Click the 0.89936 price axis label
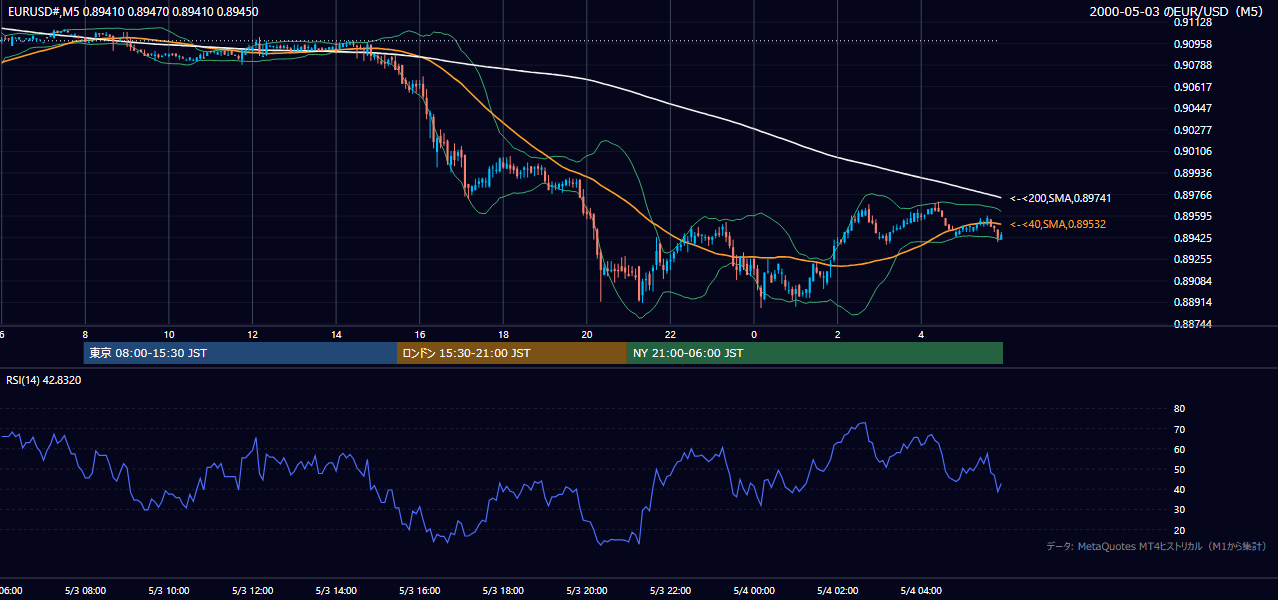This screenshot has height=600, width=1278. pyautogui.click(x=1194, y=173)
